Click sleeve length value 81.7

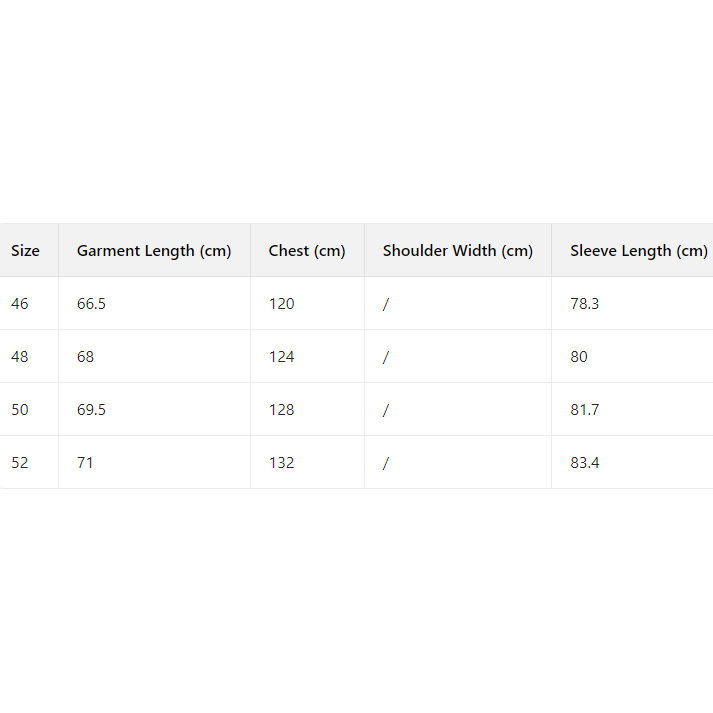585,410
